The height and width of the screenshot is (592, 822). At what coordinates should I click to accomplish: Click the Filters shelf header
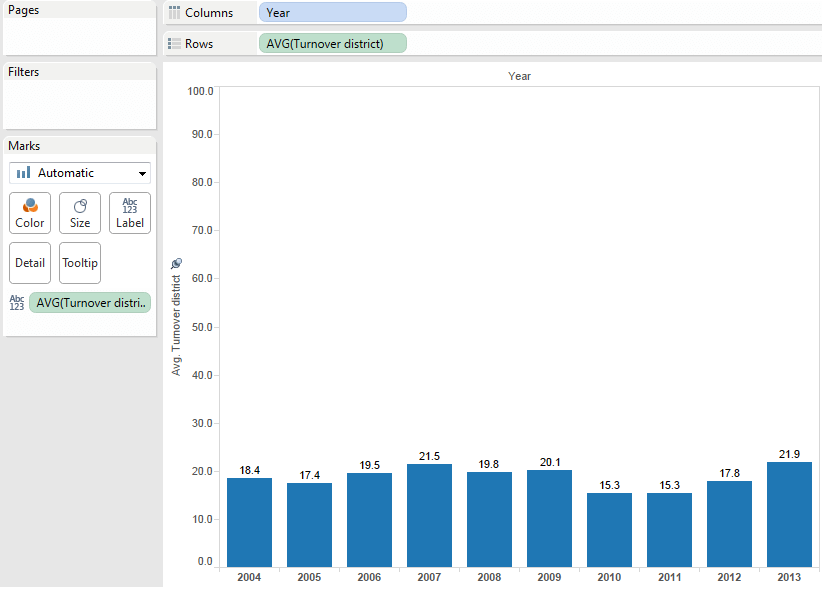tap(24, 71)
